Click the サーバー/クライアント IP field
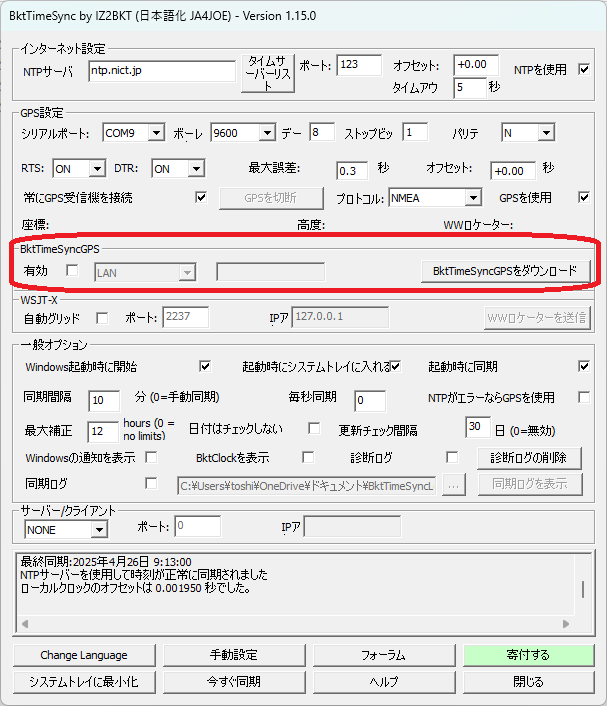Viewport: 607px width, 706px height. tap(352, 526)
